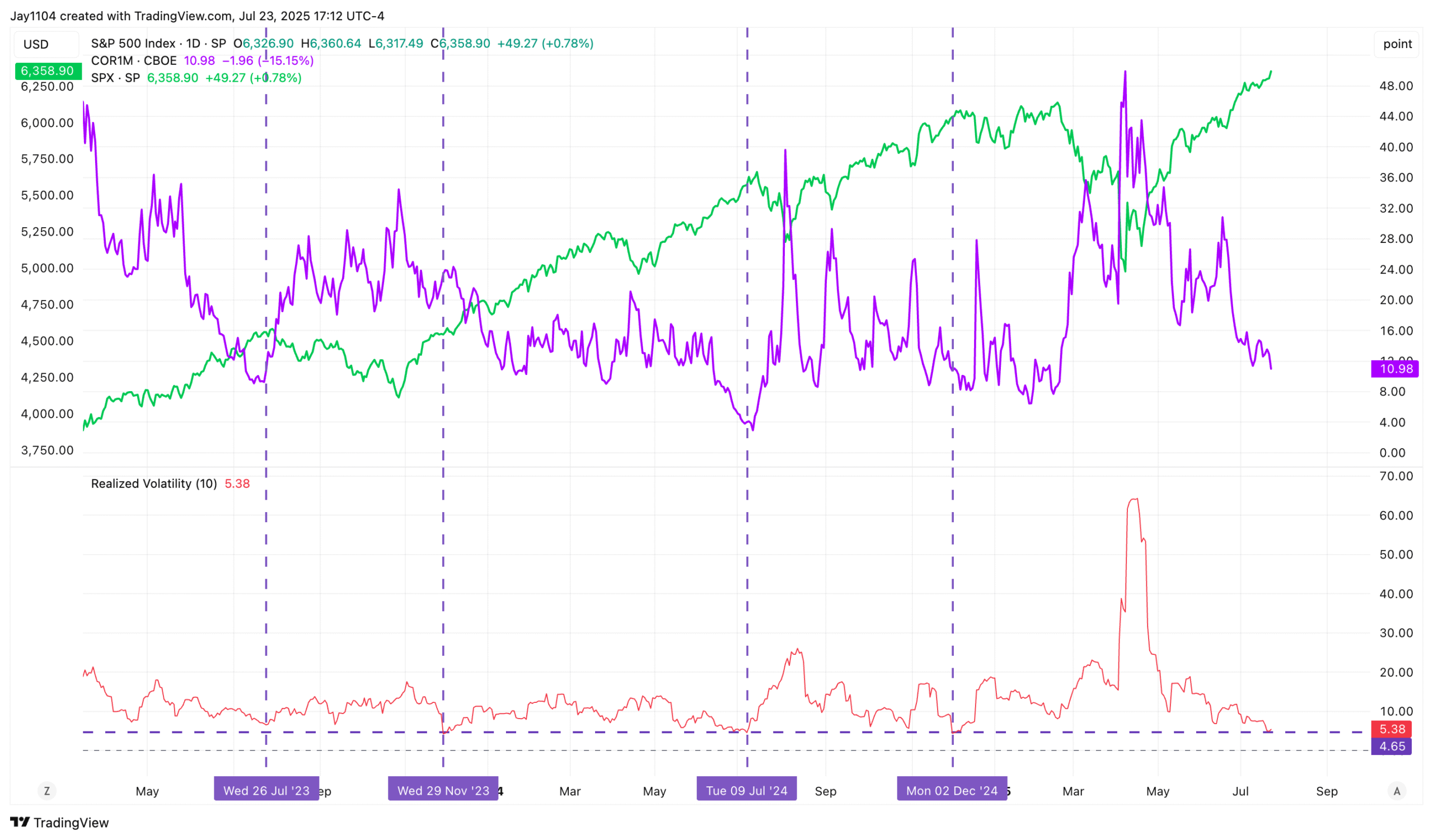This screenshot has width=1433, height=840.
Task: Select the Realized Volatility (10) indicator label
Action: tap(153, 484)
